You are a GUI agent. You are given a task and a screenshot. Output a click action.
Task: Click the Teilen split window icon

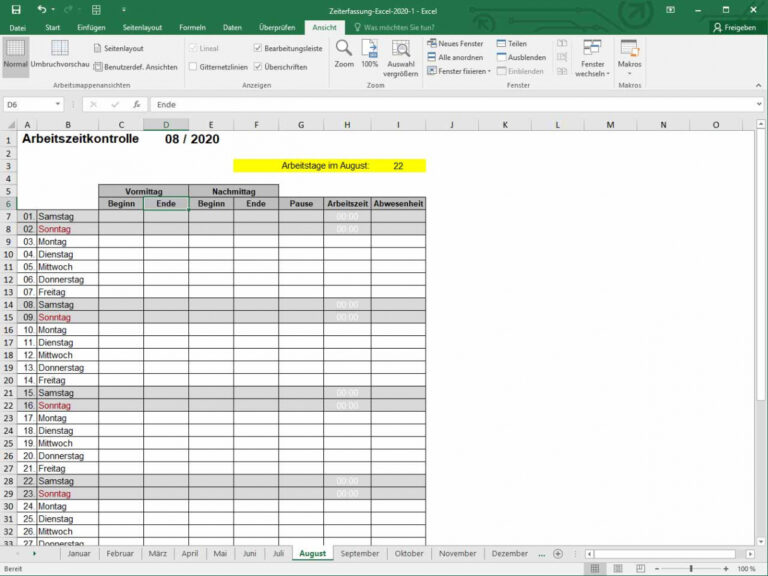point(511,44)
